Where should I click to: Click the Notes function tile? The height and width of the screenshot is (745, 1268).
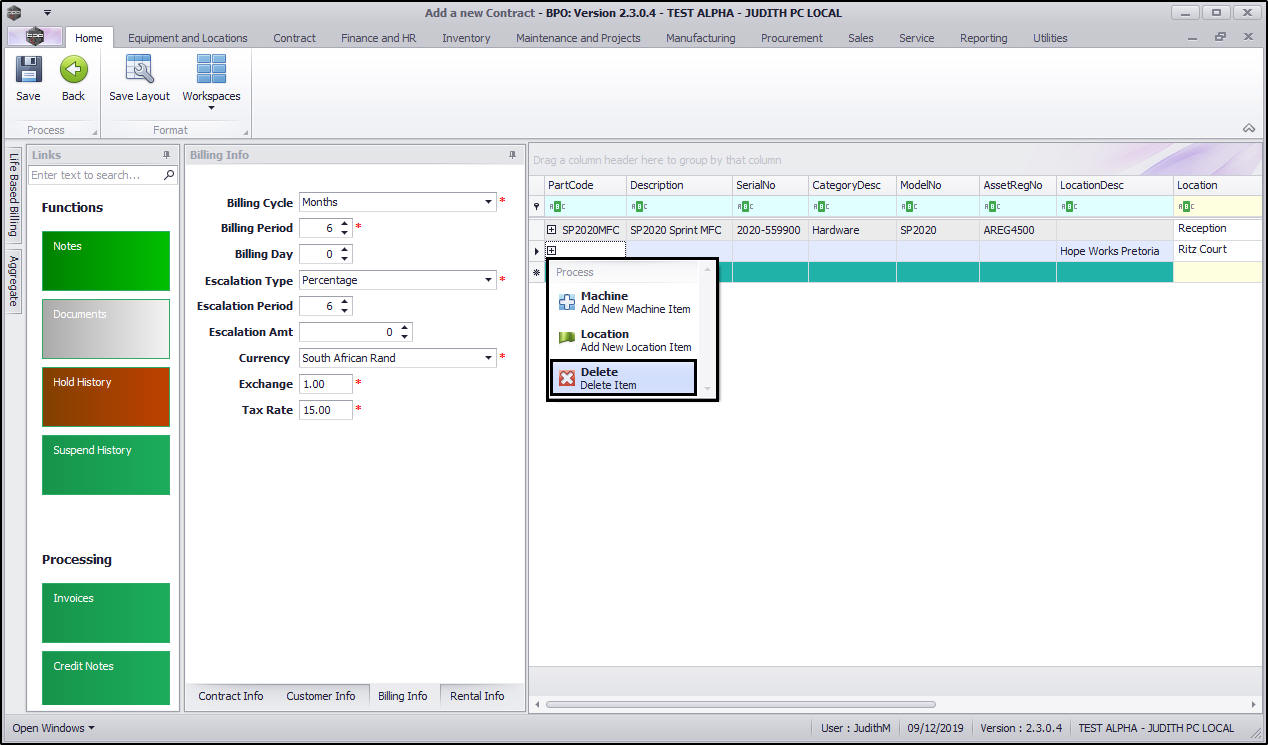pos(106,261)
